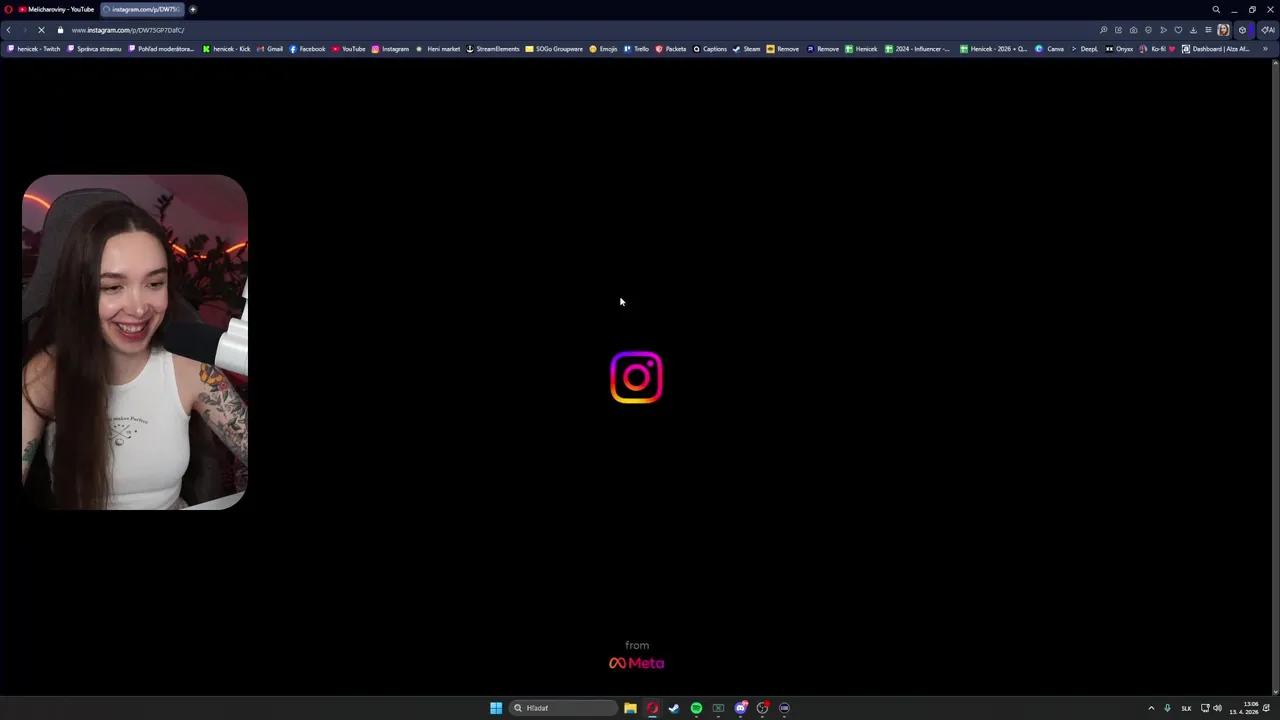Open the extensions cube icon
Screen dimensions: 1280x720
pyautogui.click(x=1243, y=30)
